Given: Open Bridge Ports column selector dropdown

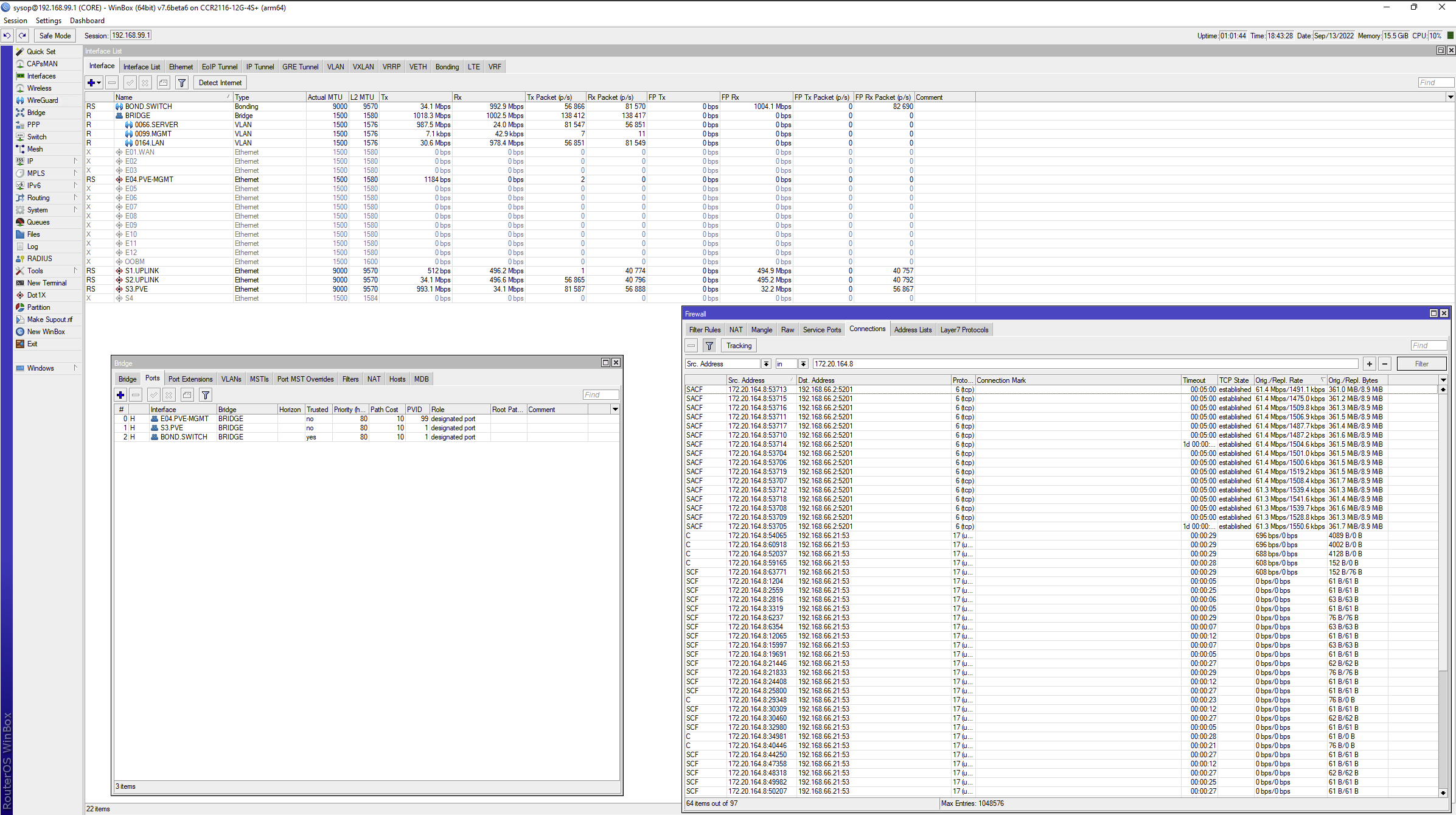Looking at the screenshot, I should pyautogui.click(x=615, y=410).
